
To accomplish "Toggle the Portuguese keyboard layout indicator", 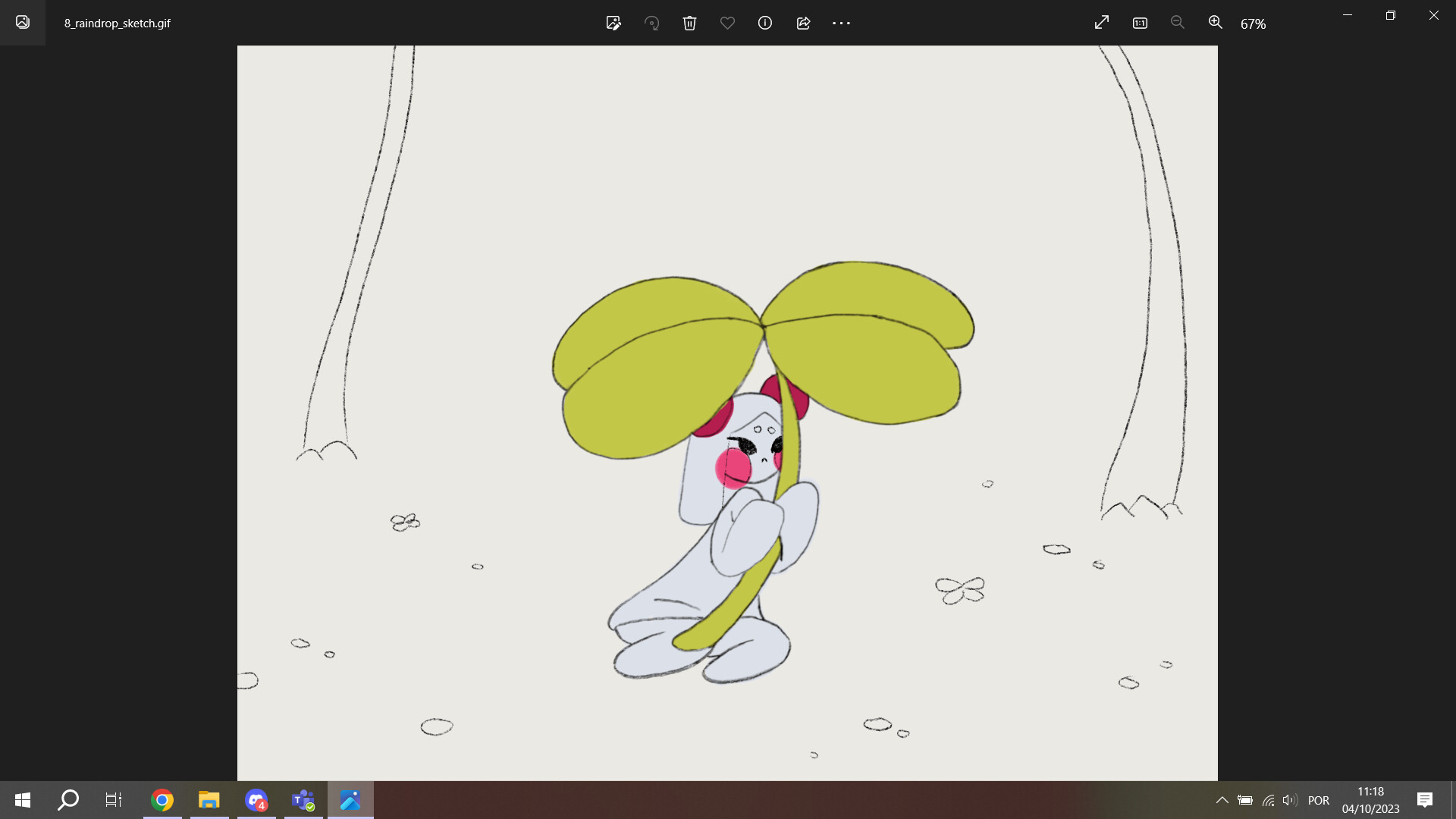I will [x=1319, y=800].
